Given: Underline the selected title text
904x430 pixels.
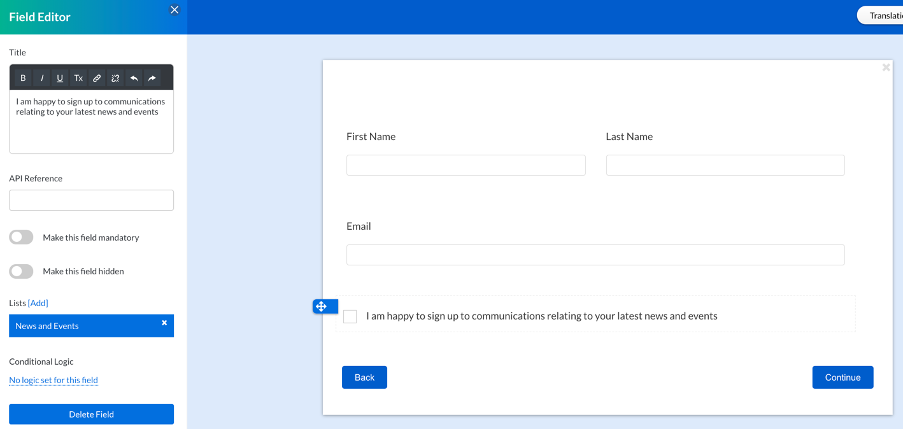Looking at the screenshot, I should pos(60,78).
